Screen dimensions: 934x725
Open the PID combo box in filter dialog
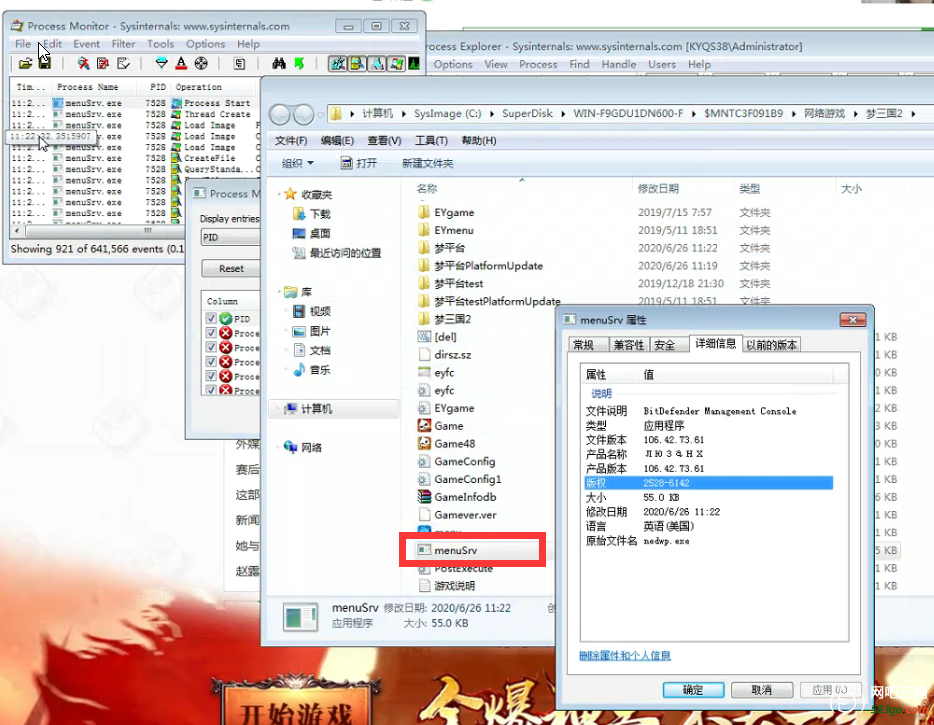click(x=230, y=237)
